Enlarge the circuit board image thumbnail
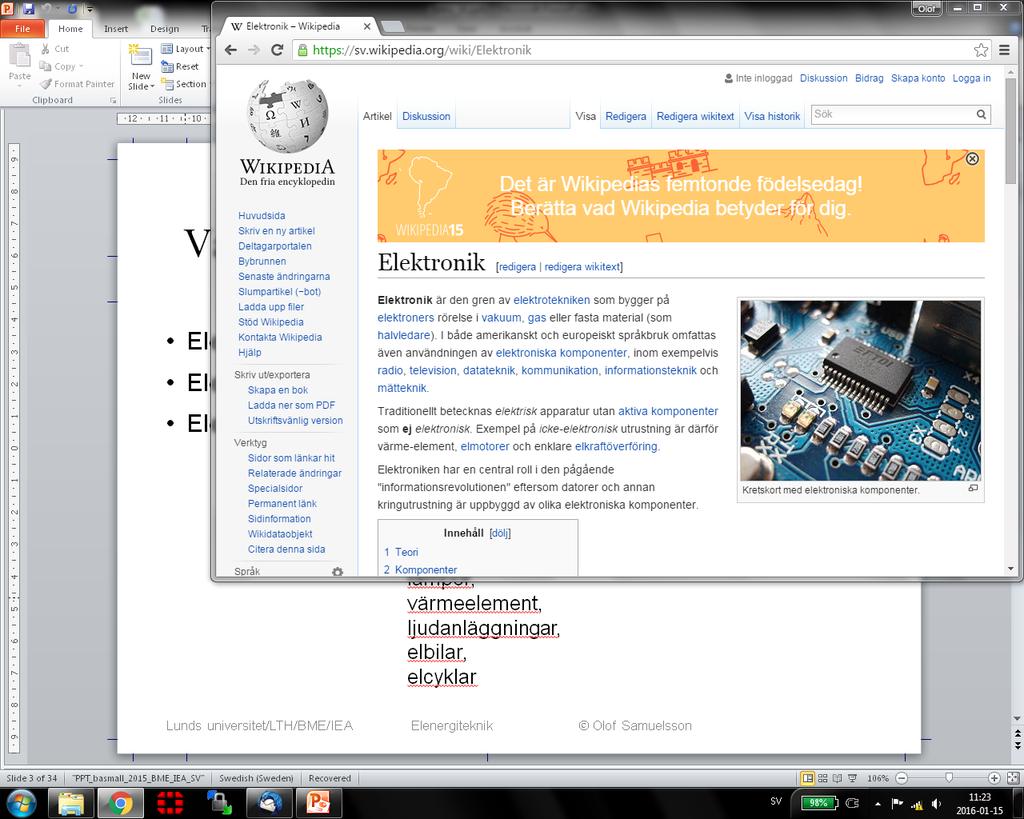Viewport: 1024px width, 819px height. 860,391
